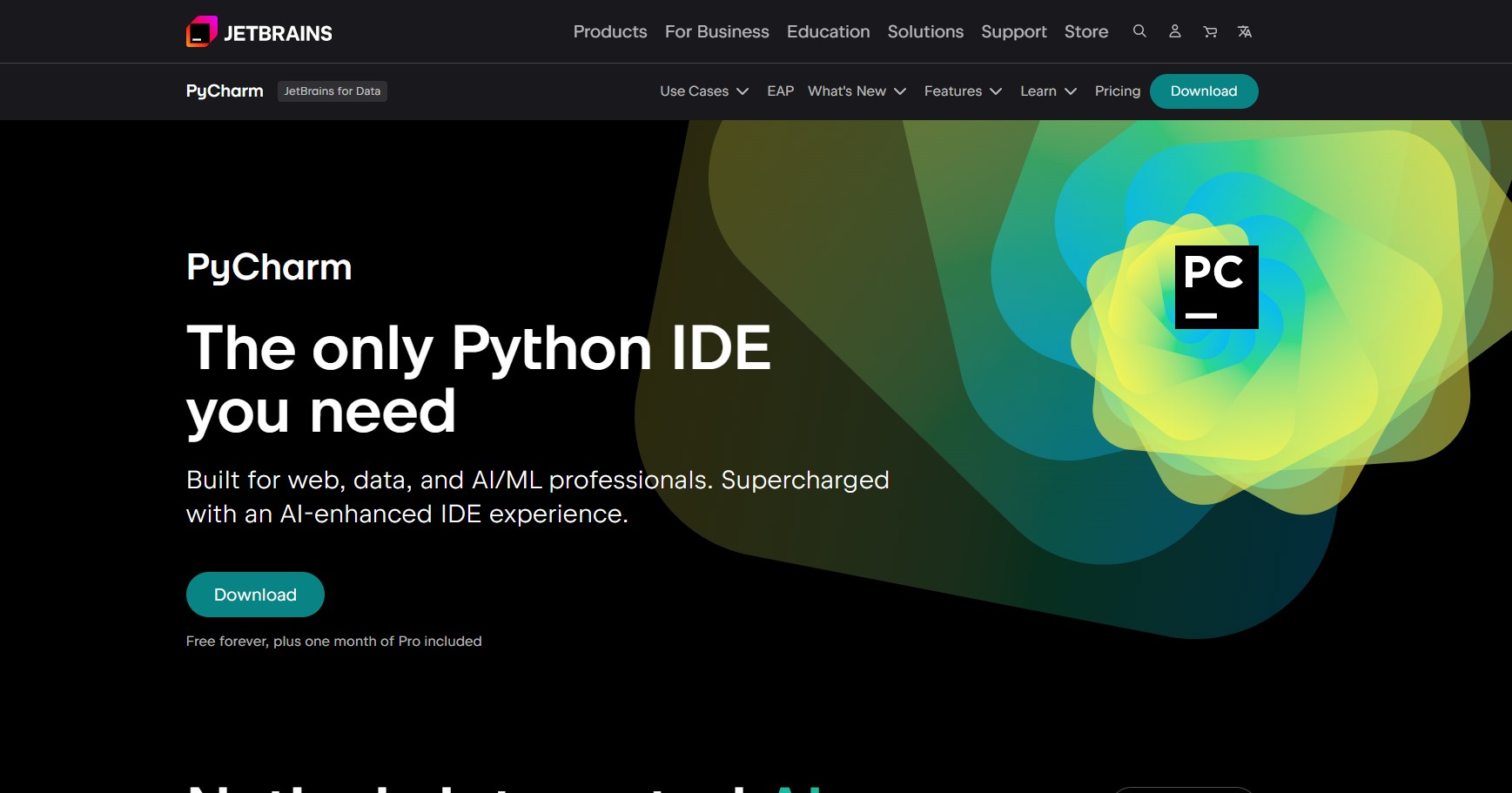Screen dimensions: 1512x793
Task: Open the Support menu
Action: (x=1014, y=31)
